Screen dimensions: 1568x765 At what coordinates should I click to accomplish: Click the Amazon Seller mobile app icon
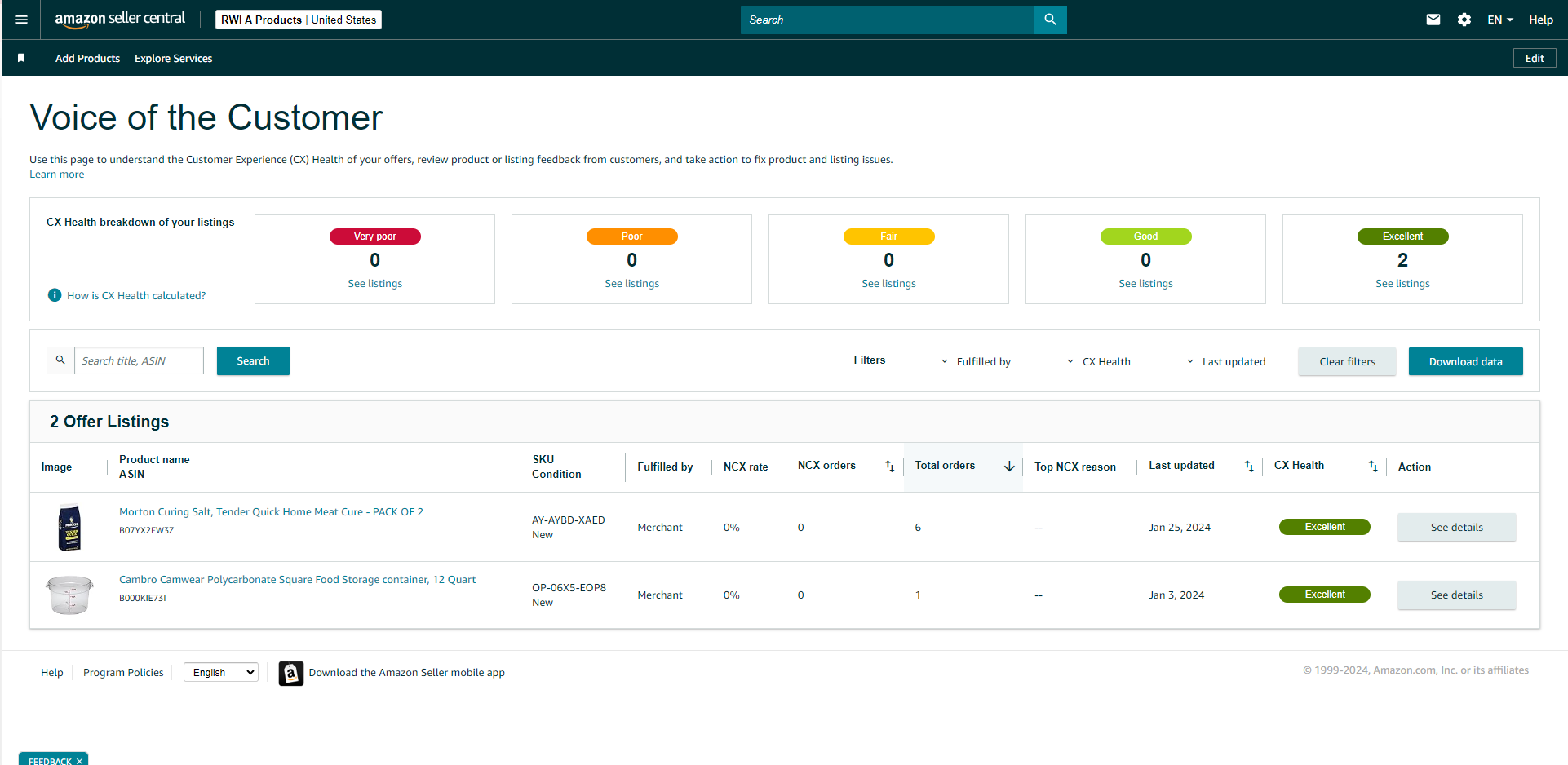[291, 673]
